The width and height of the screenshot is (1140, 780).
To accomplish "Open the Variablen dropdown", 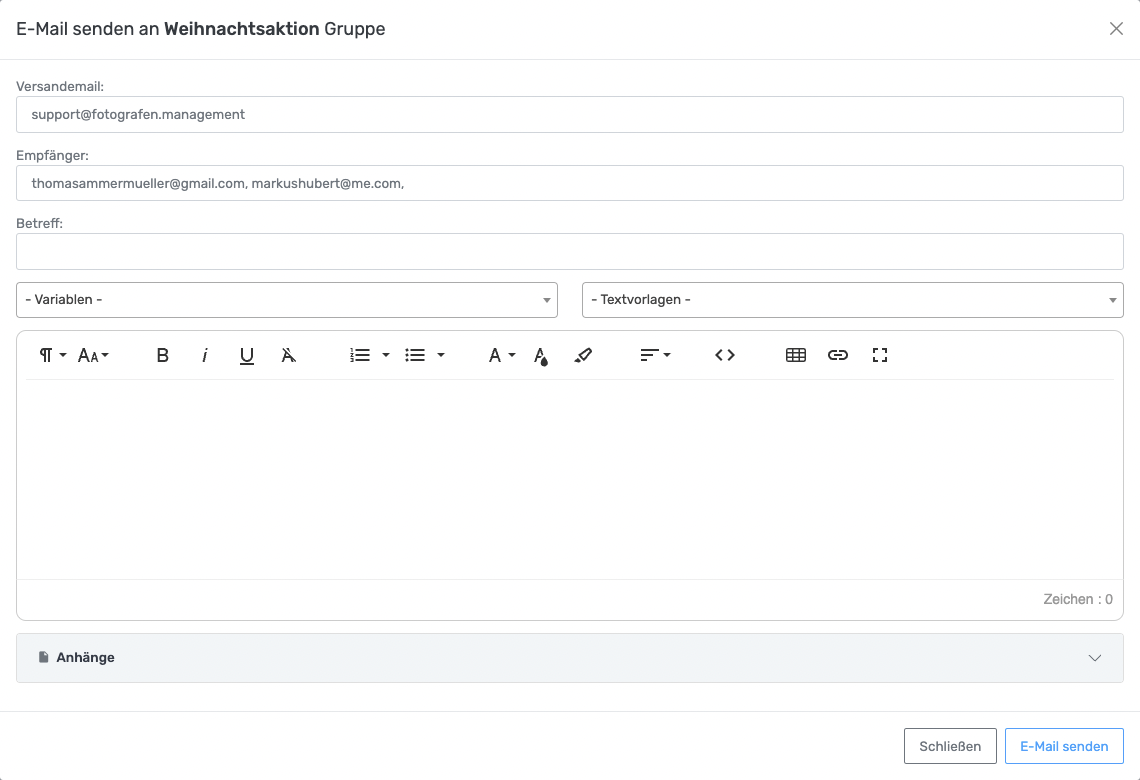I will click(287, 300).
